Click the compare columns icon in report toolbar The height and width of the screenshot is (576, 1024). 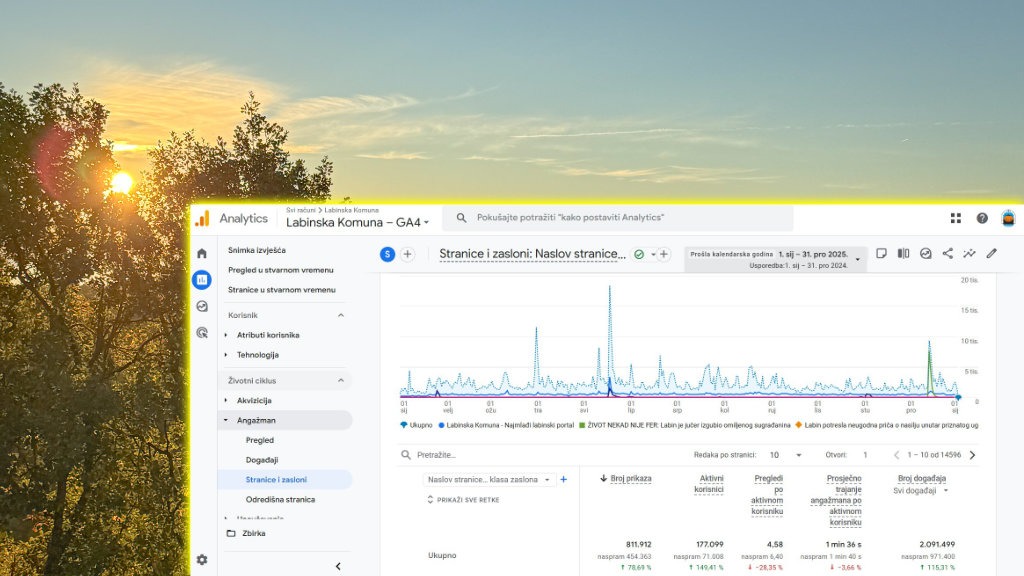click(x=903, y=254)
